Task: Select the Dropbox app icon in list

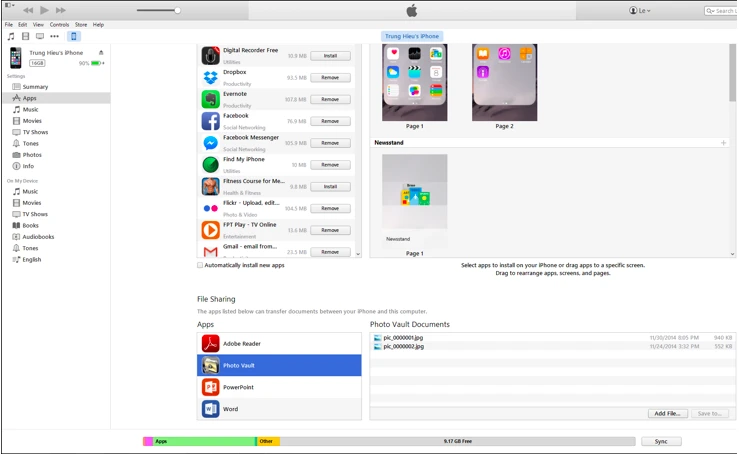Action: (210, 77)
